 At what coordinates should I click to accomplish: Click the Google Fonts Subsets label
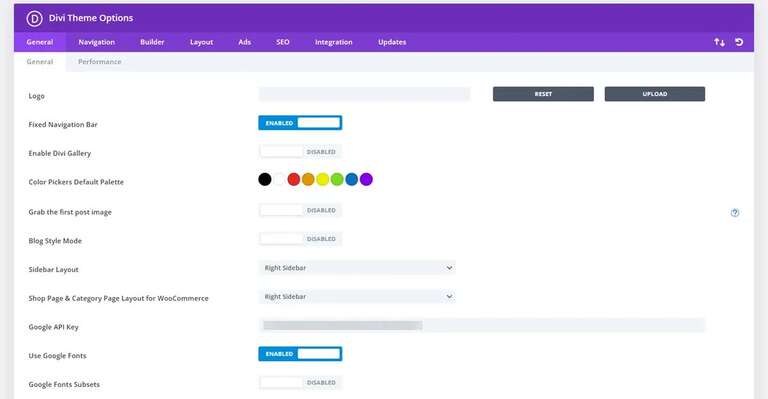[64, 384]
